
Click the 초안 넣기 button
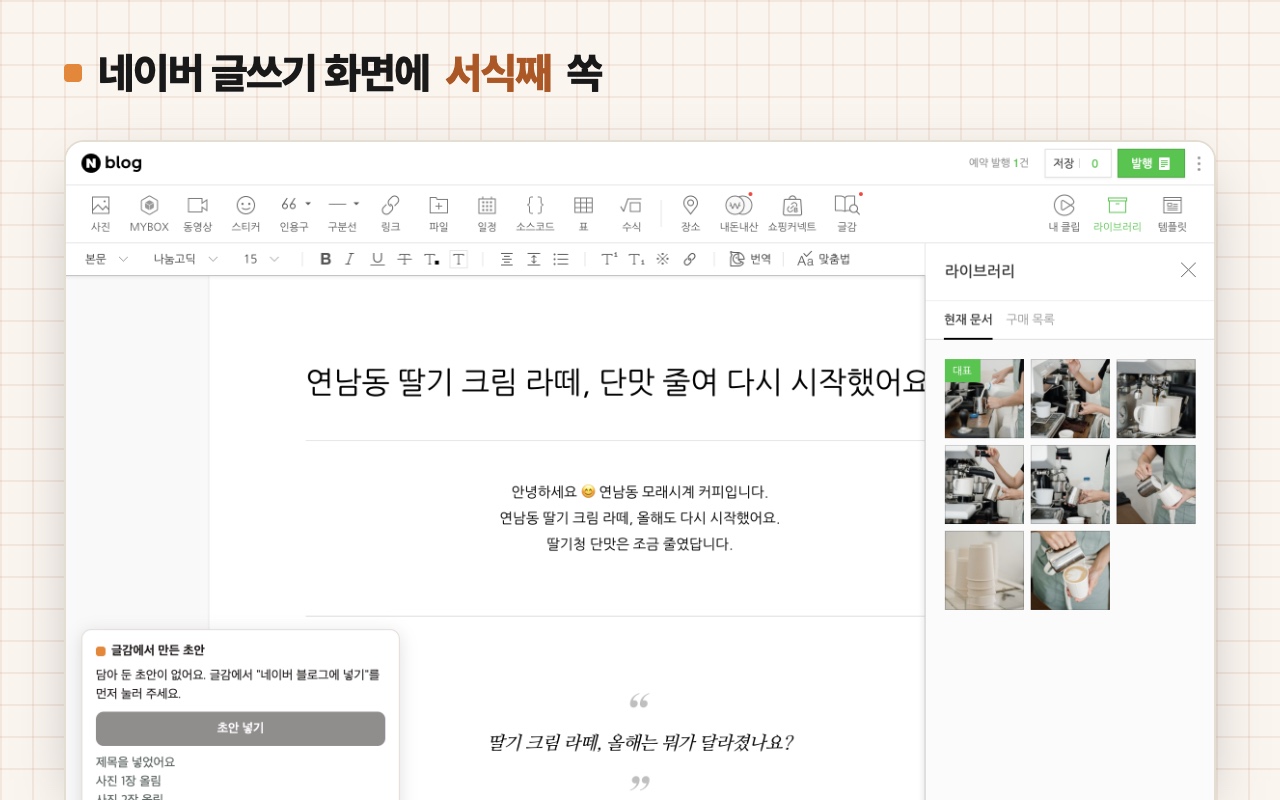click(240, 728)
